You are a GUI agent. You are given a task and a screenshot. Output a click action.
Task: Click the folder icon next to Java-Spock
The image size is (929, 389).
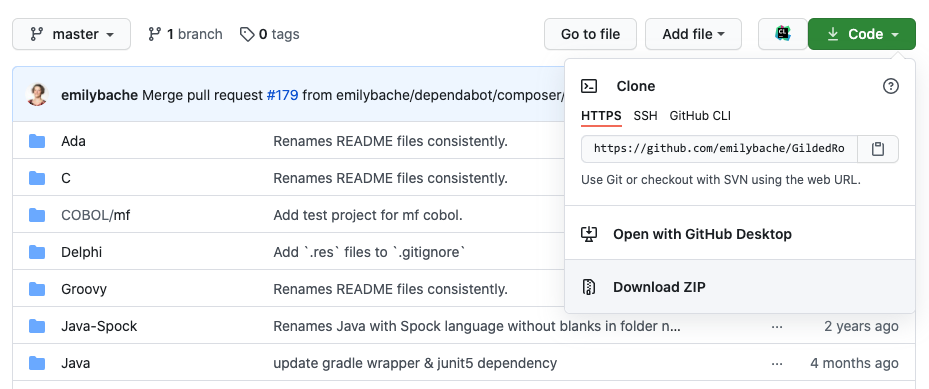pyautogui.click(x=37, y=326)
